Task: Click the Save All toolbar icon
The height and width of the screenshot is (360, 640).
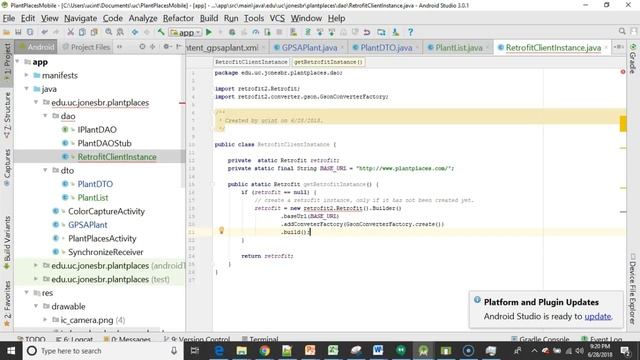Action: click(18, 32)
